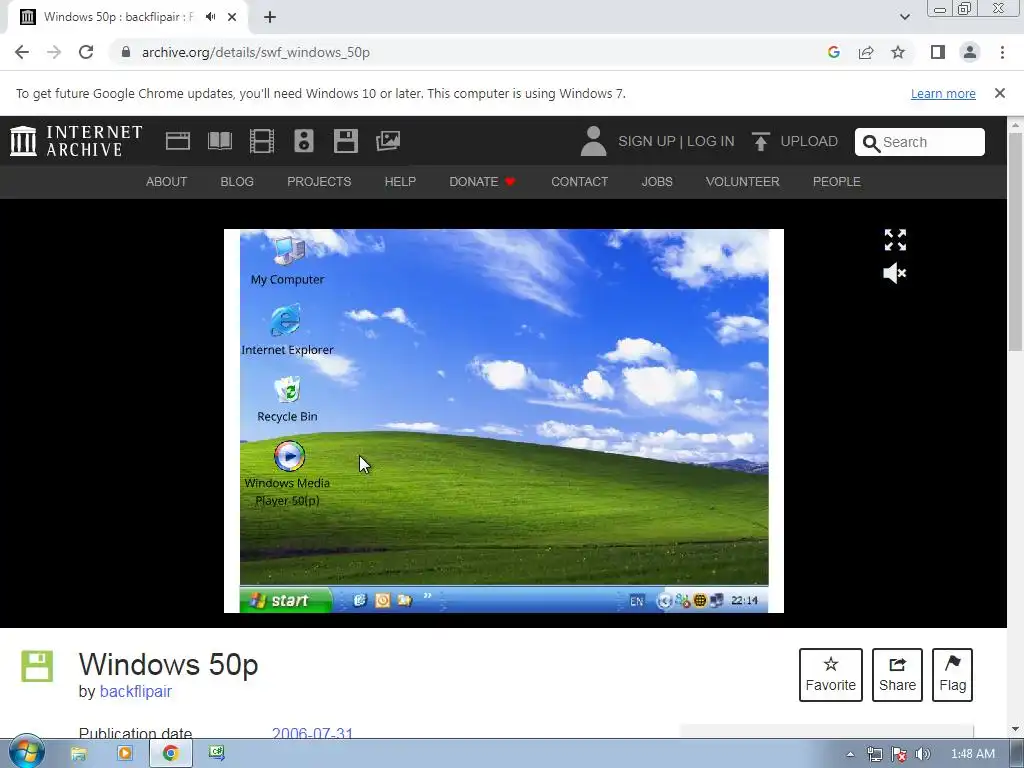Click the Google icon in address bar
The image size is (1024, 768).
click(833, 52)
